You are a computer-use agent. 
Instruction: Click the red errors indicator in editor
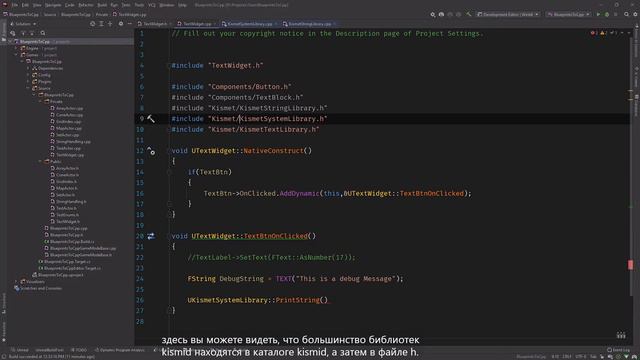tap(594, 33)
